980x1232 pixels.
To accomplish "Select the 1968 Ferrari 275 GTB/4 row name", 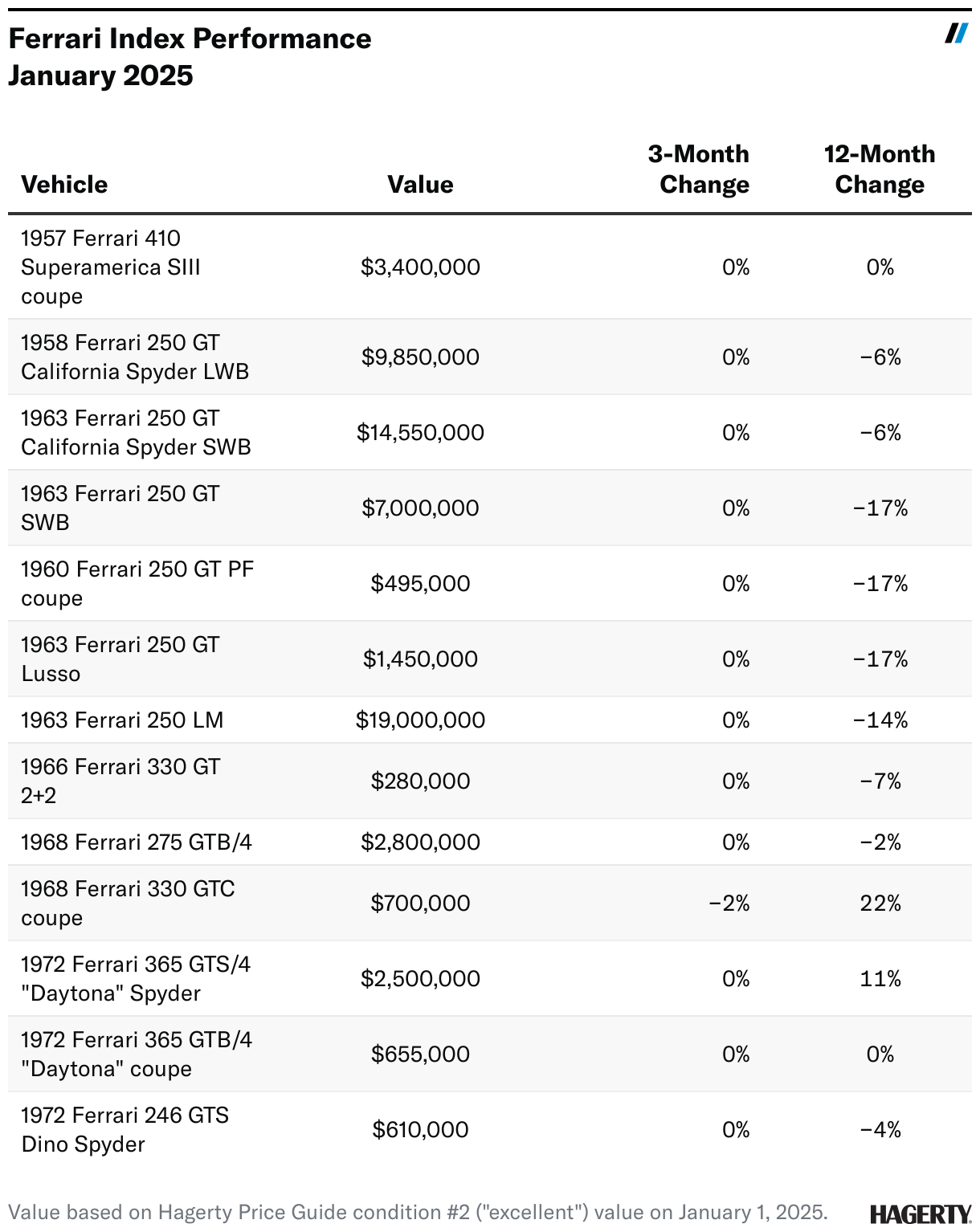I will [137, 842].
